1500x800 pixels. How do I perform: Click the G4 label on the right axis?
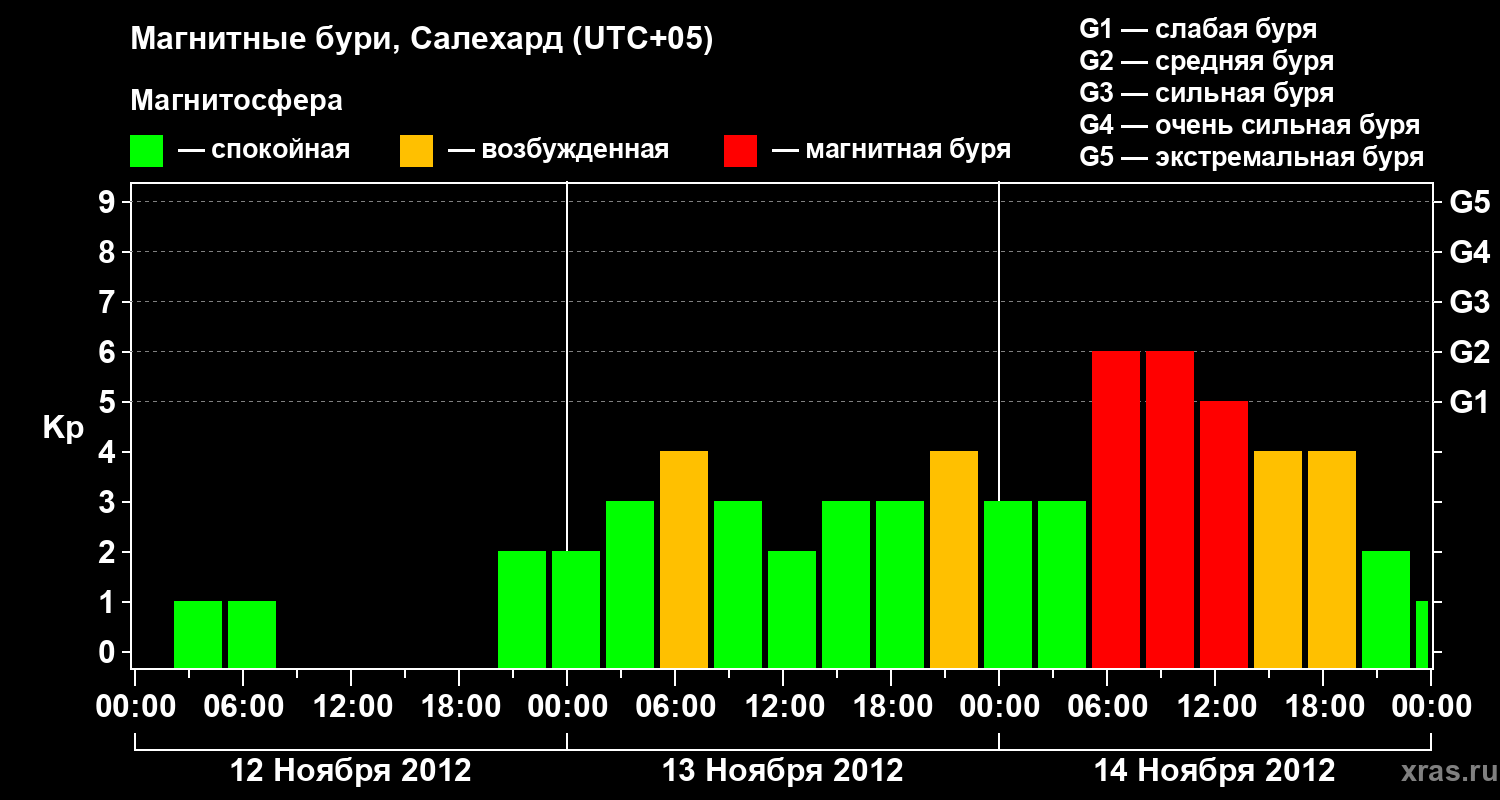pos(1469,252)
